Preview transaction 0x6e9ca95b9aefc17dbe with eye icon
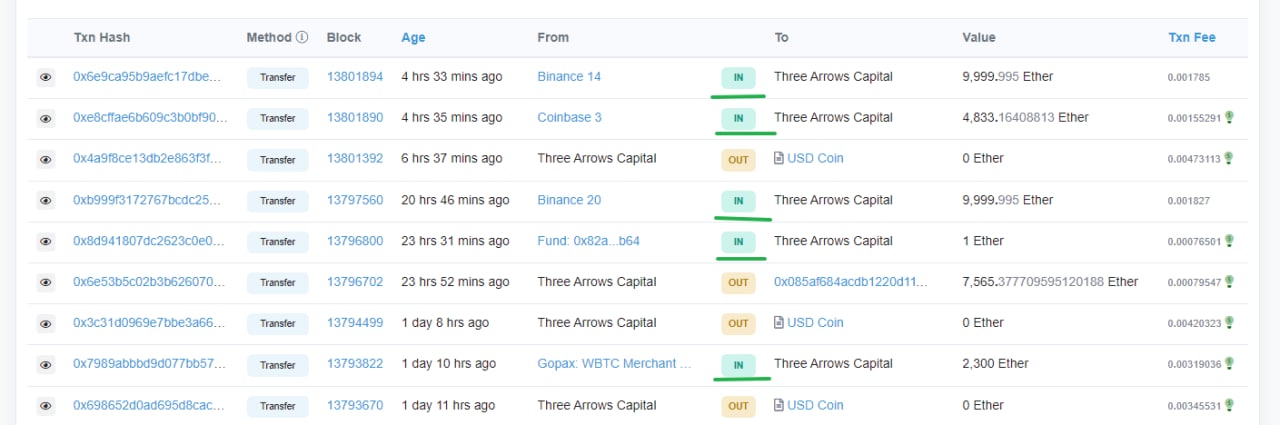 pyautogui.click(x=45, y=77)
